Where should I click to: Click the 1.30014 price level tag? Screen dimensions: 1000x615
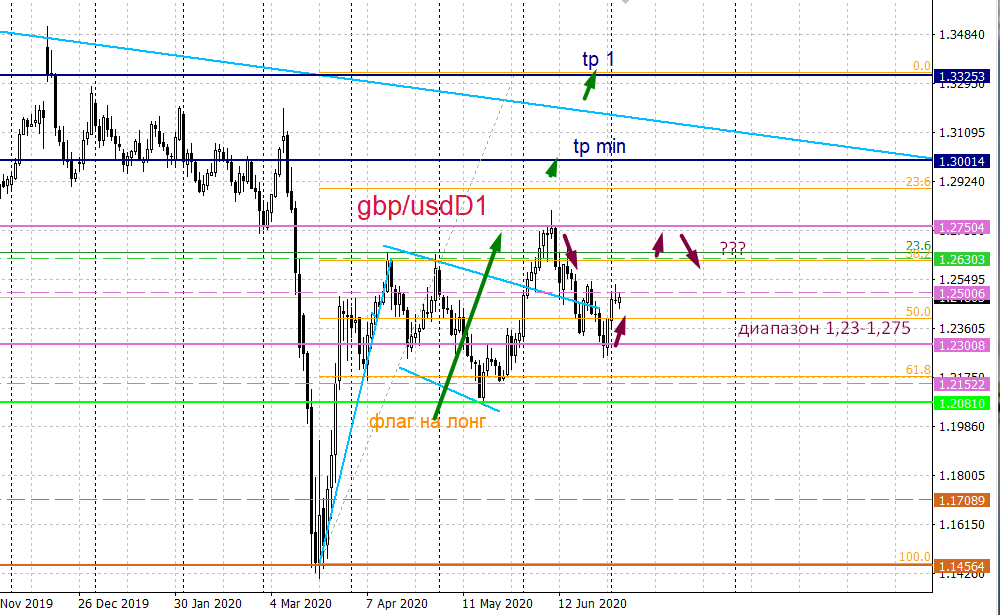[962, 161]
